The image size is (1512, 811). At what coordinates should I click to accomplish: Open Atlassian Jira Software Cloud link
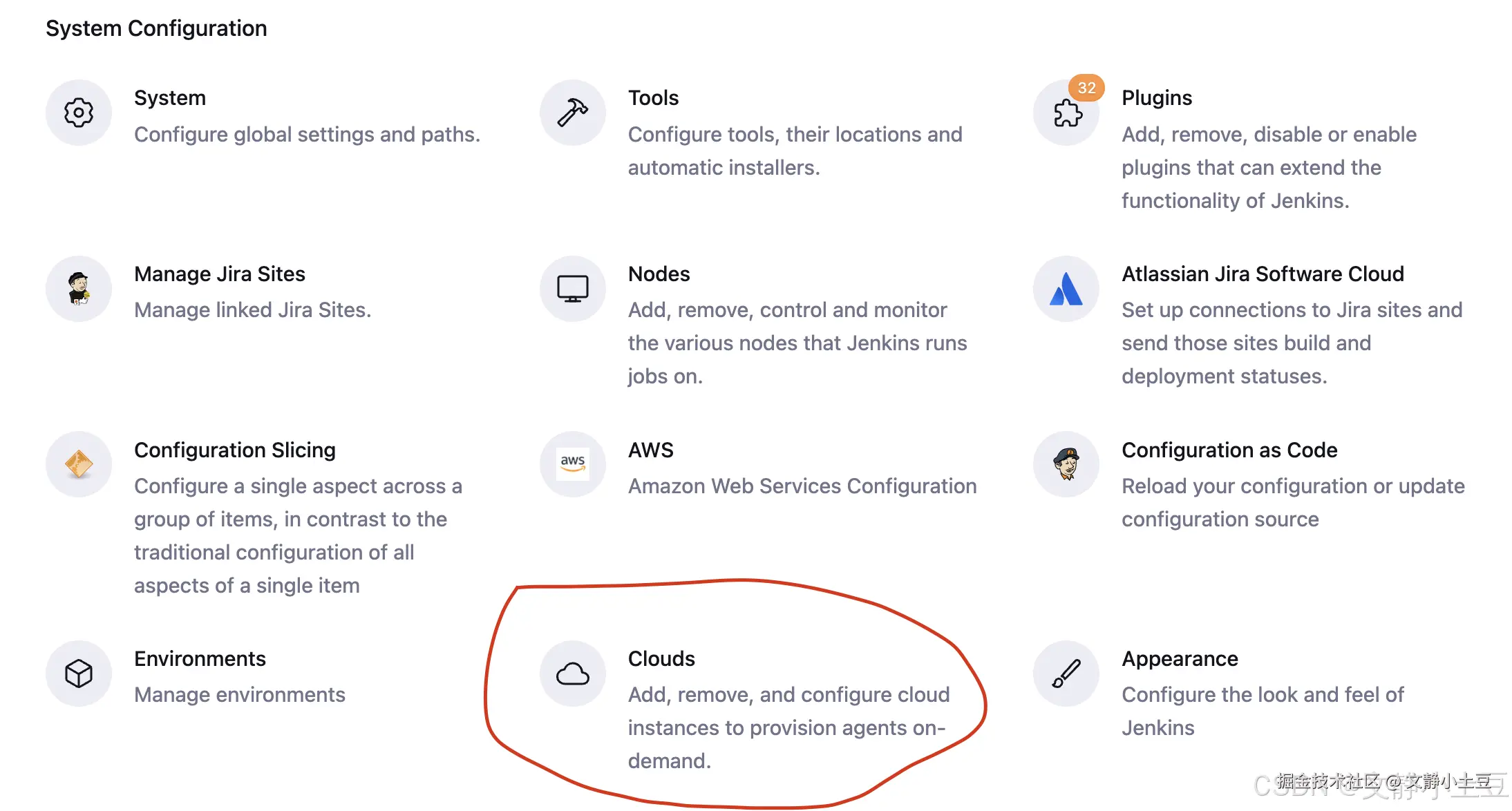[1263, 274]
